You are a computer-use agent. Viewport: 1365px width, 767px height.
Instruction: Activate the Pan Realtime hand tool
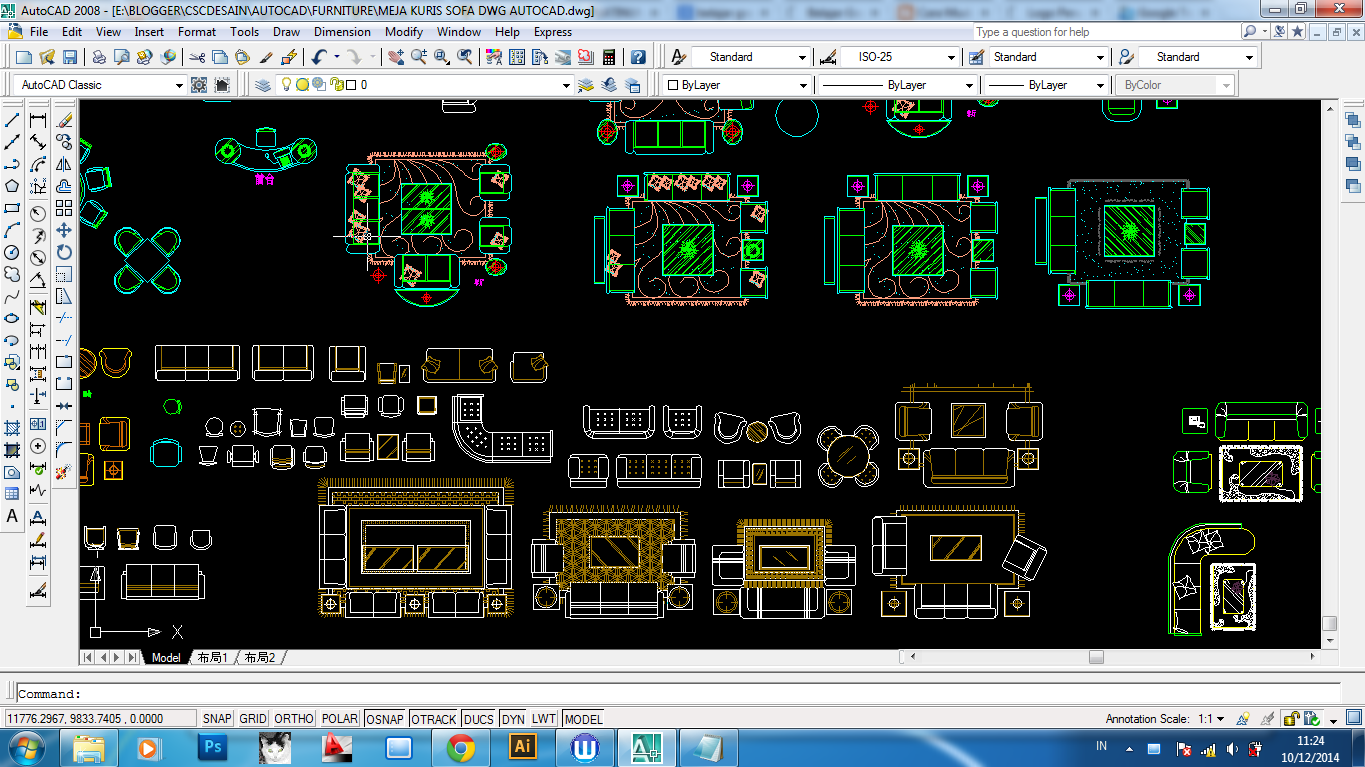click(x=396, y=57)
